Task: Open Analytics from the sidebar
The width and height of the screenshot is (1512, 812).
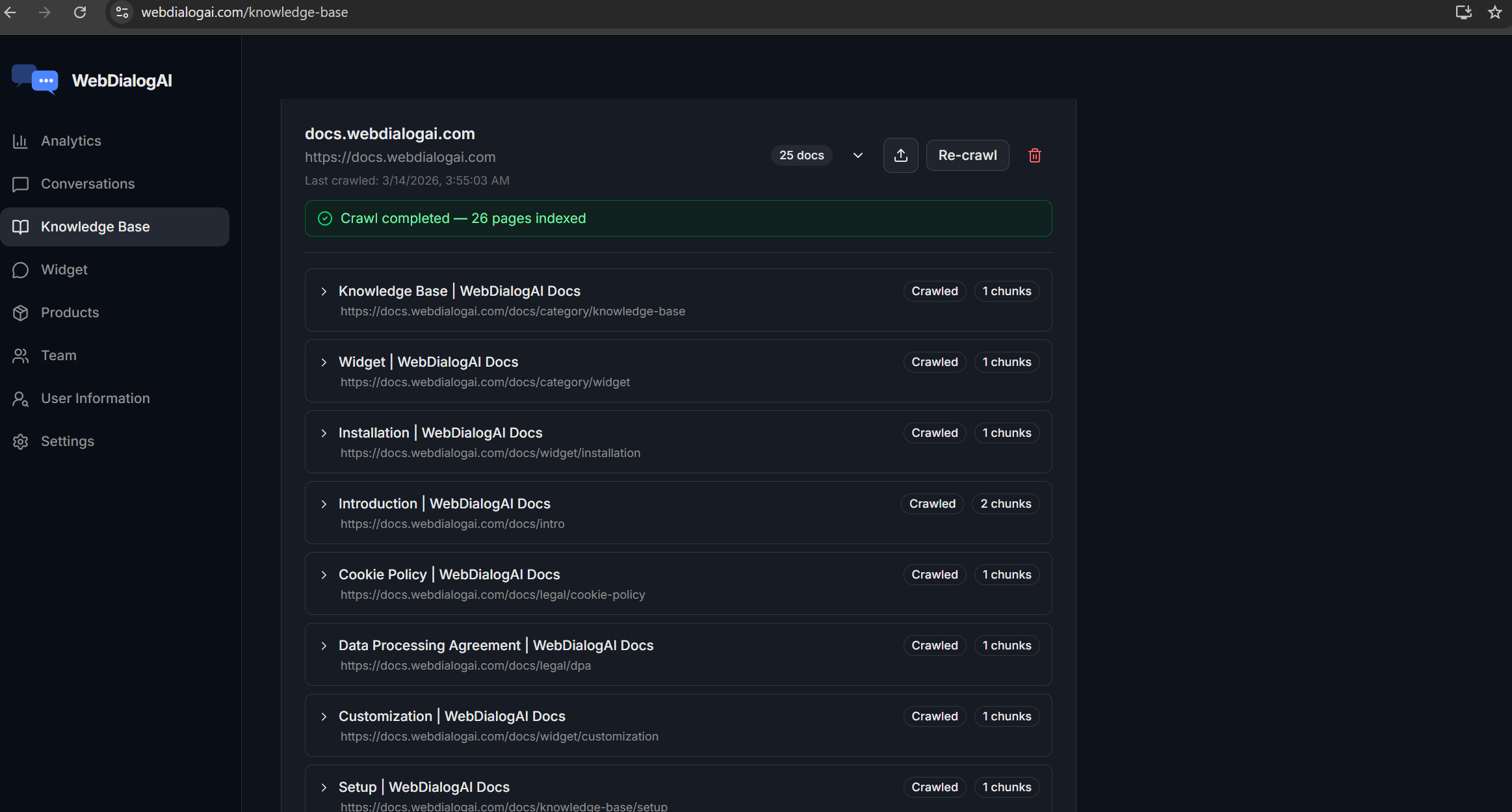Action: point(71,141)
